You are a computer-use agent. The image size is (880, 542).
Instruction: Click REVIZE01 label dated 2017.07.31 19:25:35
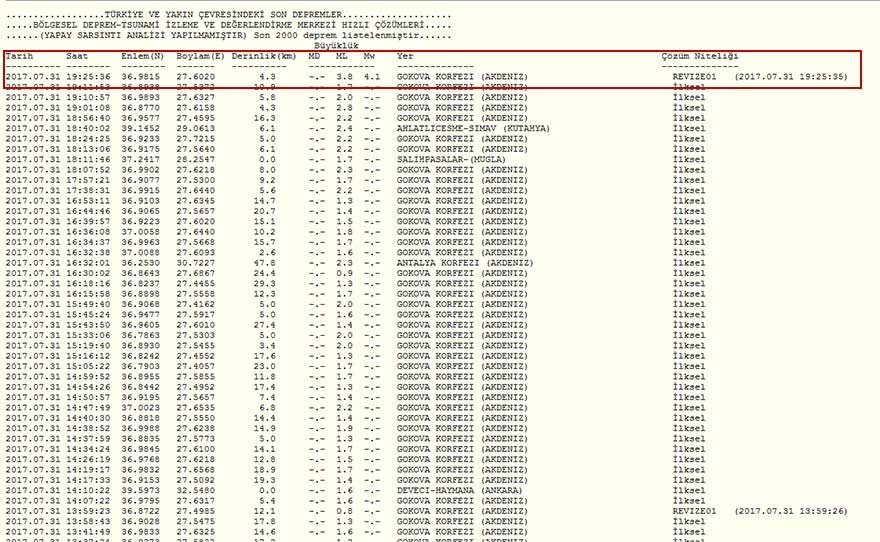pyautogui.click(x=695, y=77)
